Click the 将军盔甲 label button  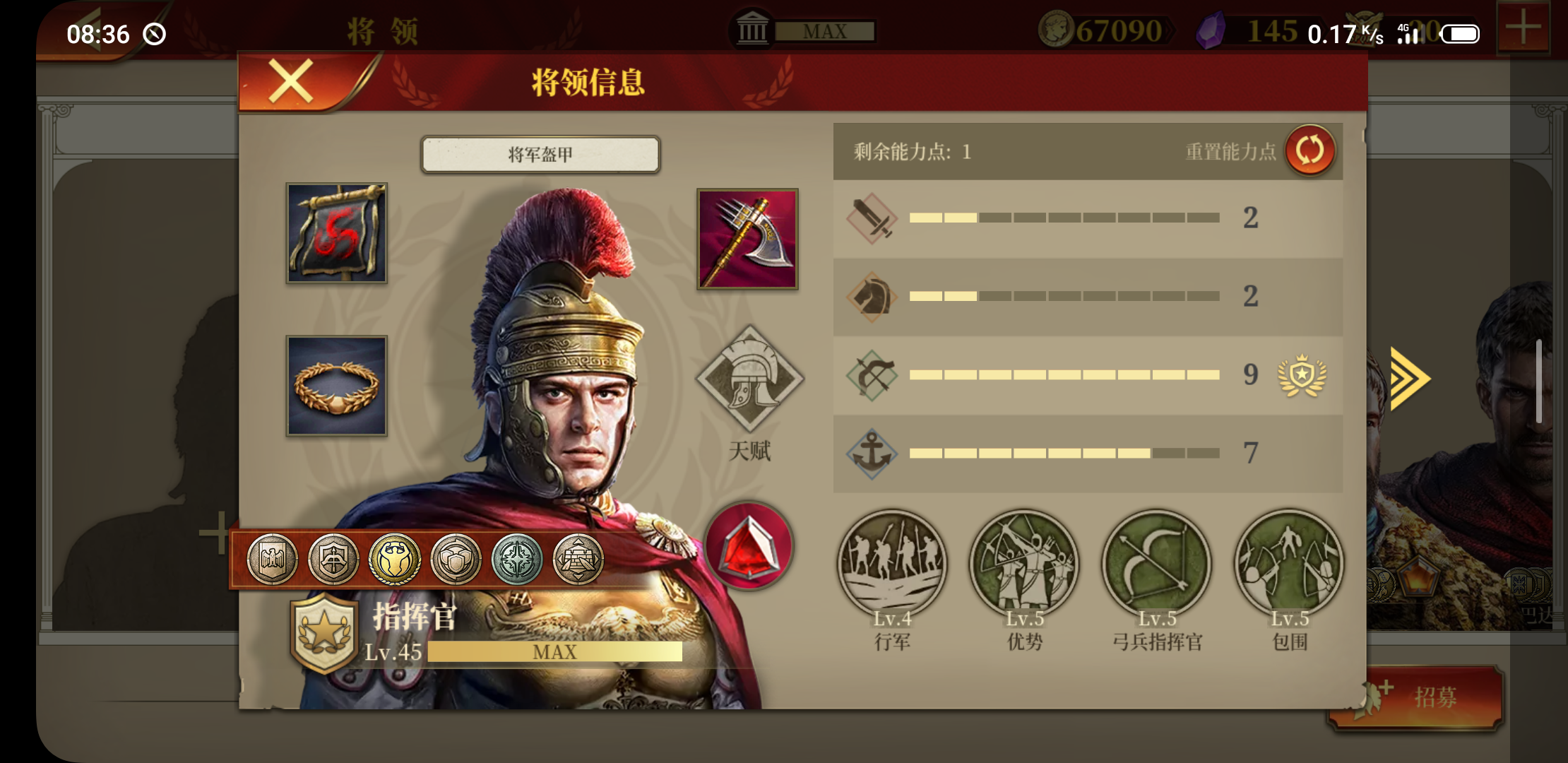pos(540,154)
